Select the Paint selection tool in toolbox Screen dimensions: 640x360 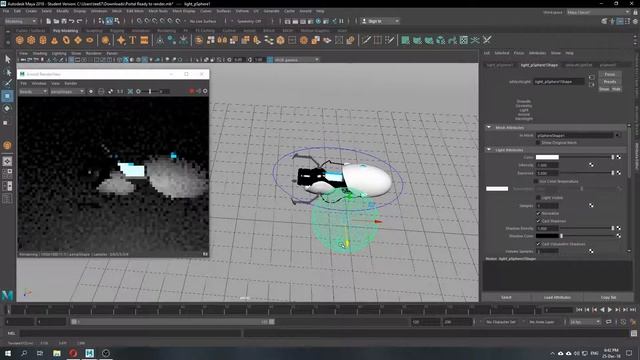(7, 83)
